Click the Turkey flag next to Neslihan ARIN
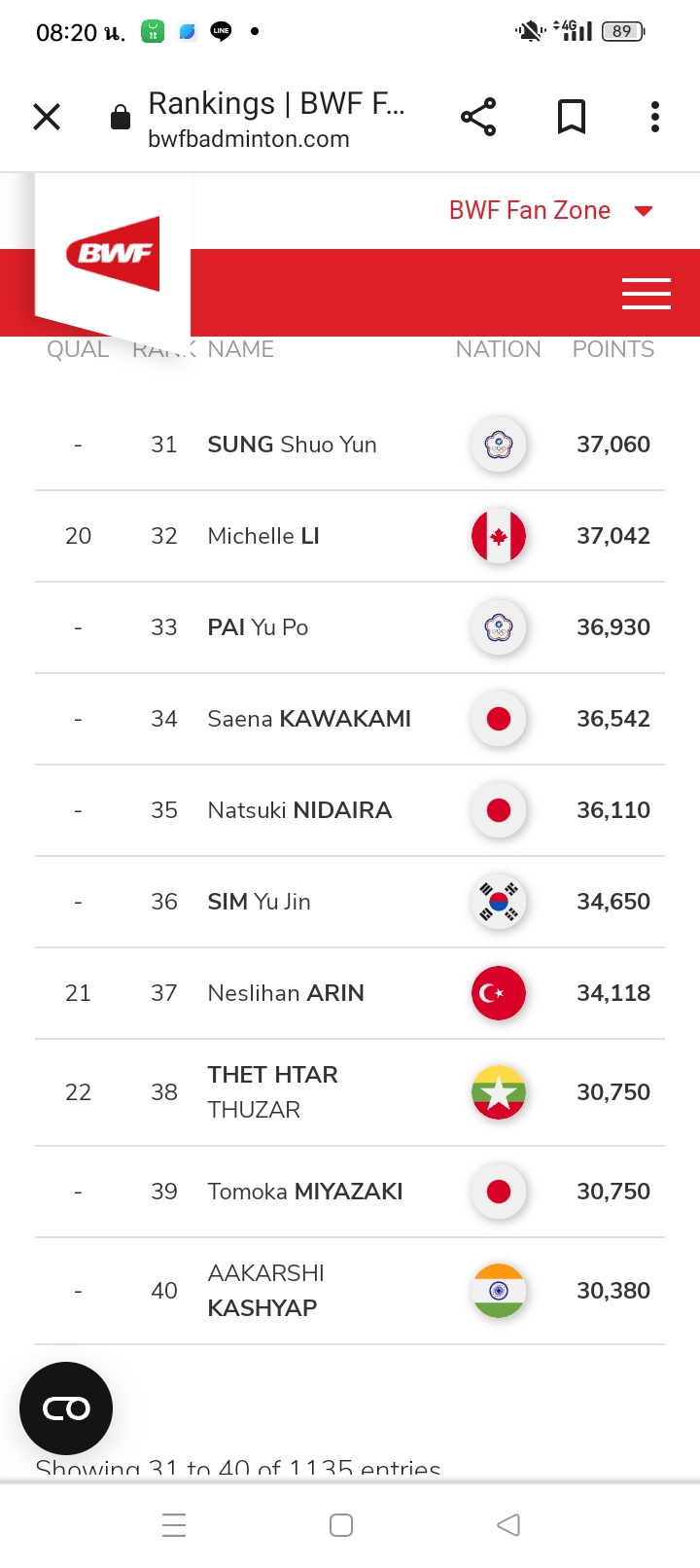This screenshot has width=700, height=1568. [499, 993]
